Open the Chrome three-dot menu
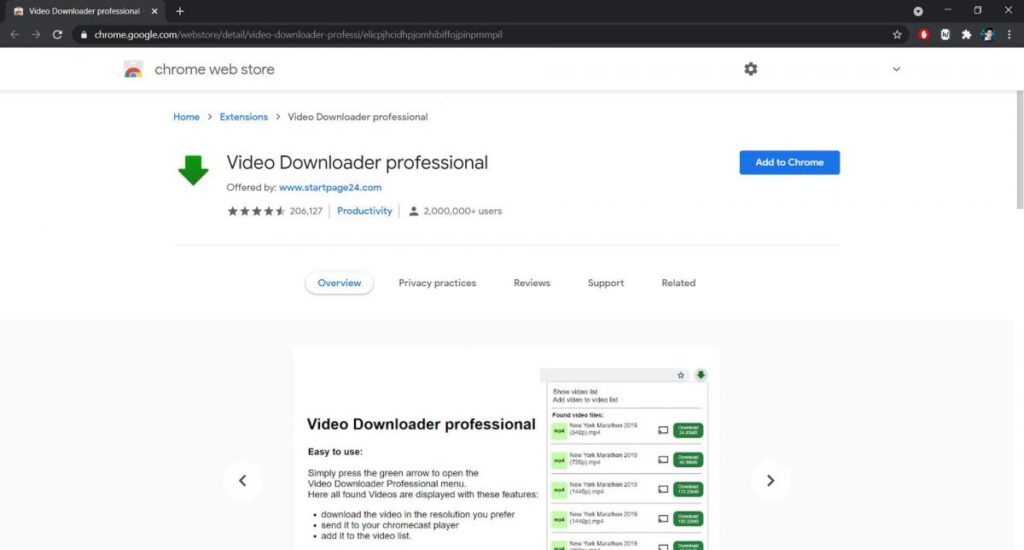1024x550 pixels. (1009, 35)
